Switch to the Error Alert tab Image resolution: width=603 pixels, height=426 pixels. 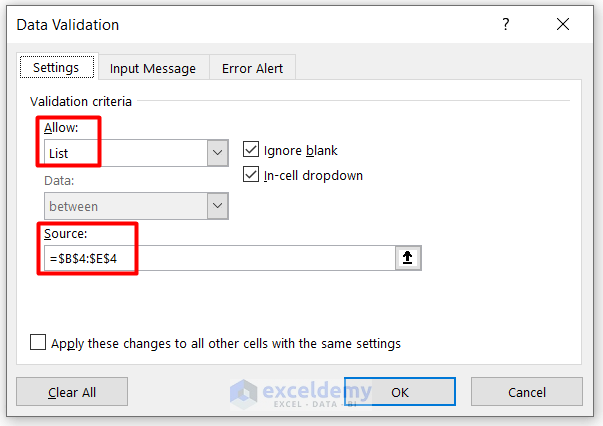click(x=253, y=68)
